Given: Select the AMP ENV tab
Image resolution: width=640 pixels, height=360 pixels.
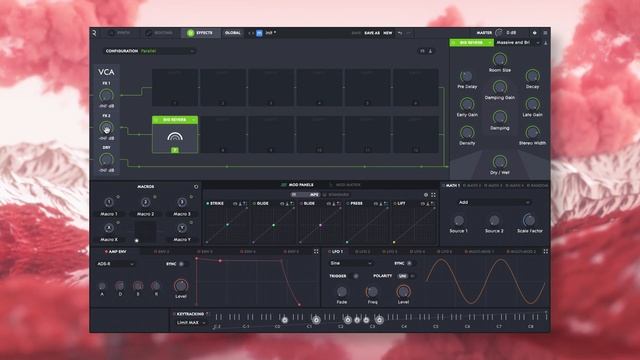Looking at the screenshot, I should click(116, 252).
